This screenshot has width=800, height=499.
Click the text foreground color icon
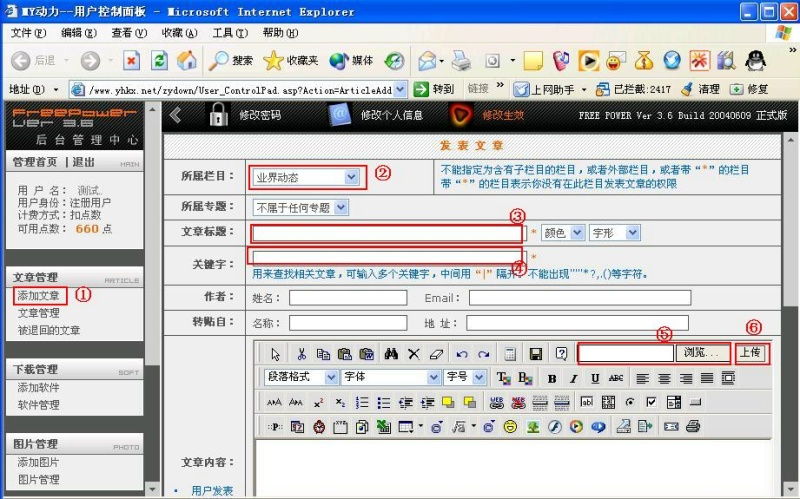coord(503,378)
